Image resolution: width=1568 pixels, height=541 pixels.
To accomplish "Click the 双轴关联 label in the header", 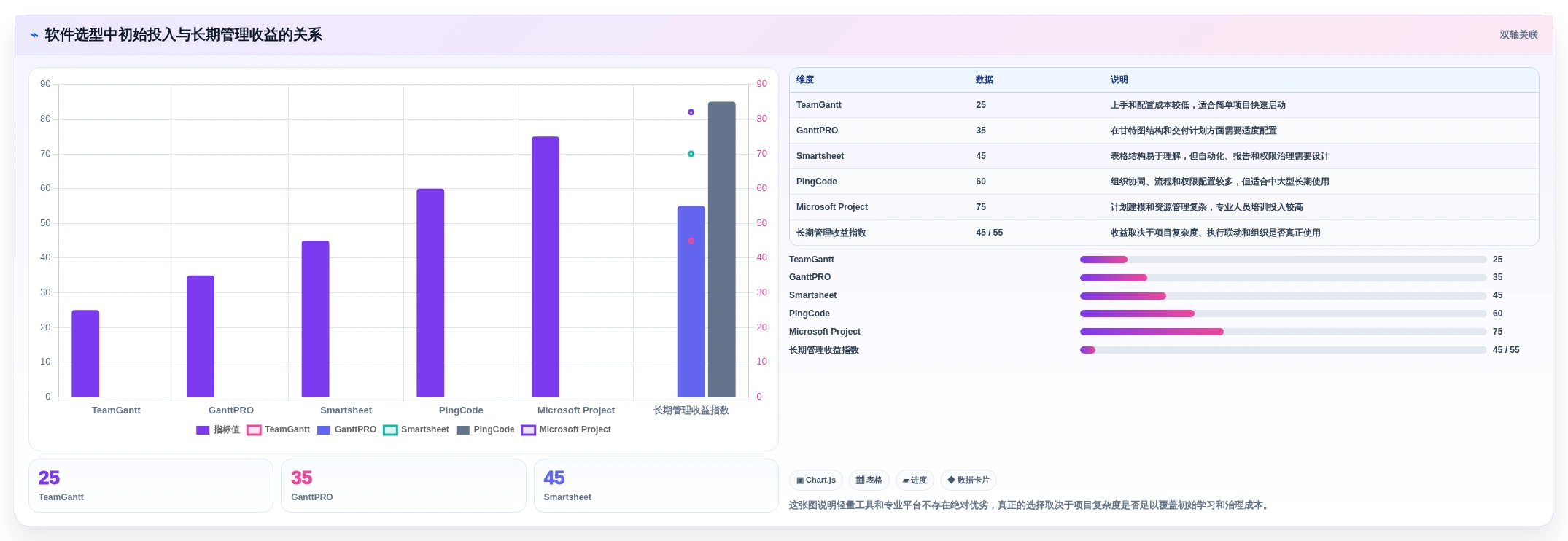I will tap(1518, 35).
